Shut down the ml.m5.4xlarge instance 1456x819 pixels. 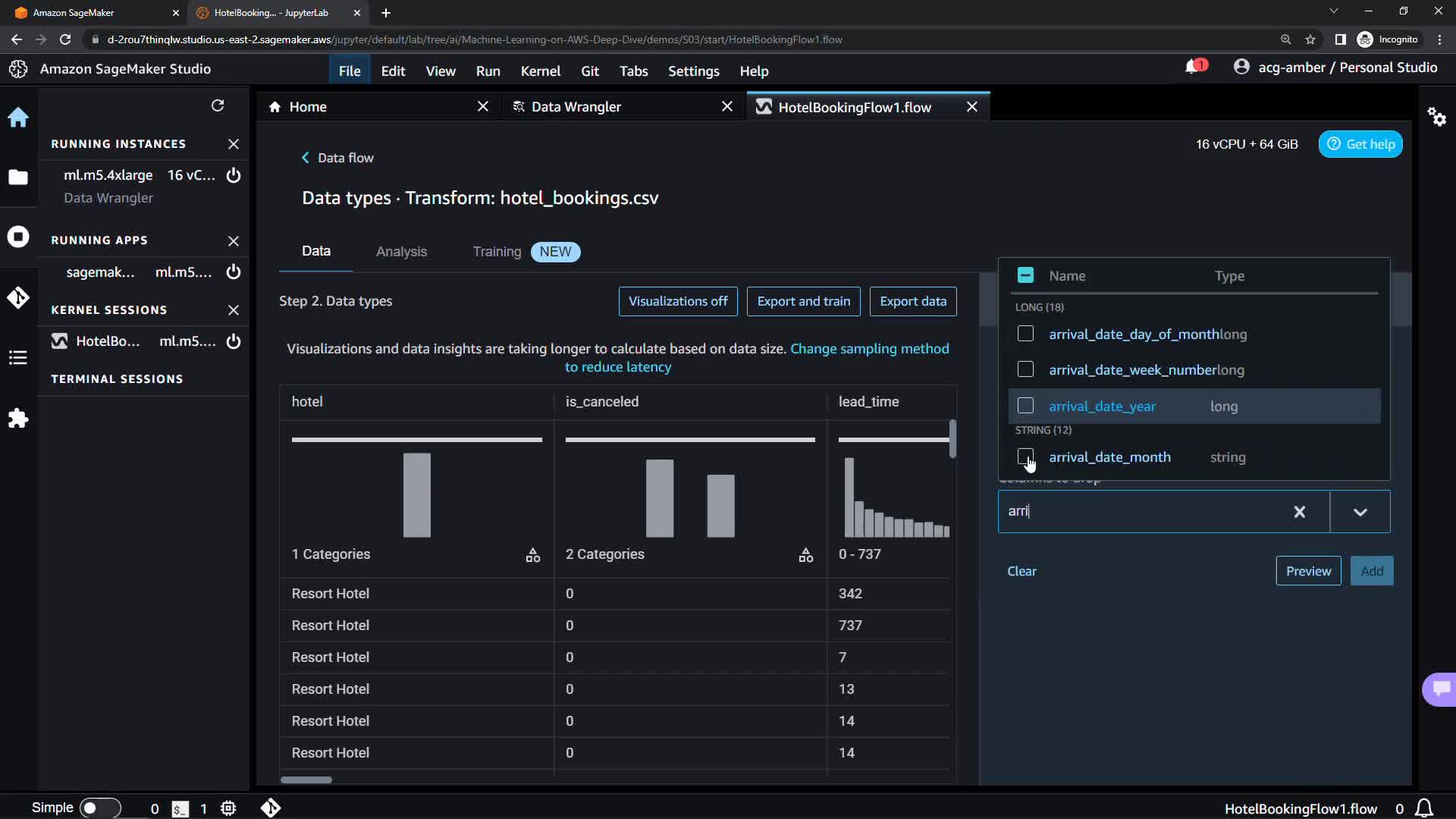[x=234, y=175]
